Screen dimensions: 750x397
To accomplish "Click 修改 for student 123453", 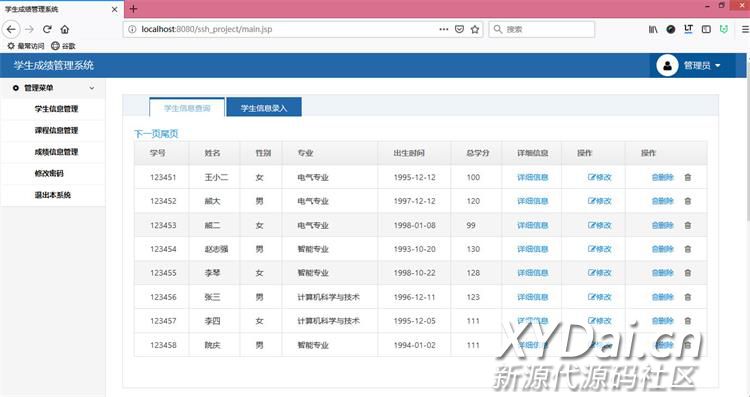I will click(599, 225).
